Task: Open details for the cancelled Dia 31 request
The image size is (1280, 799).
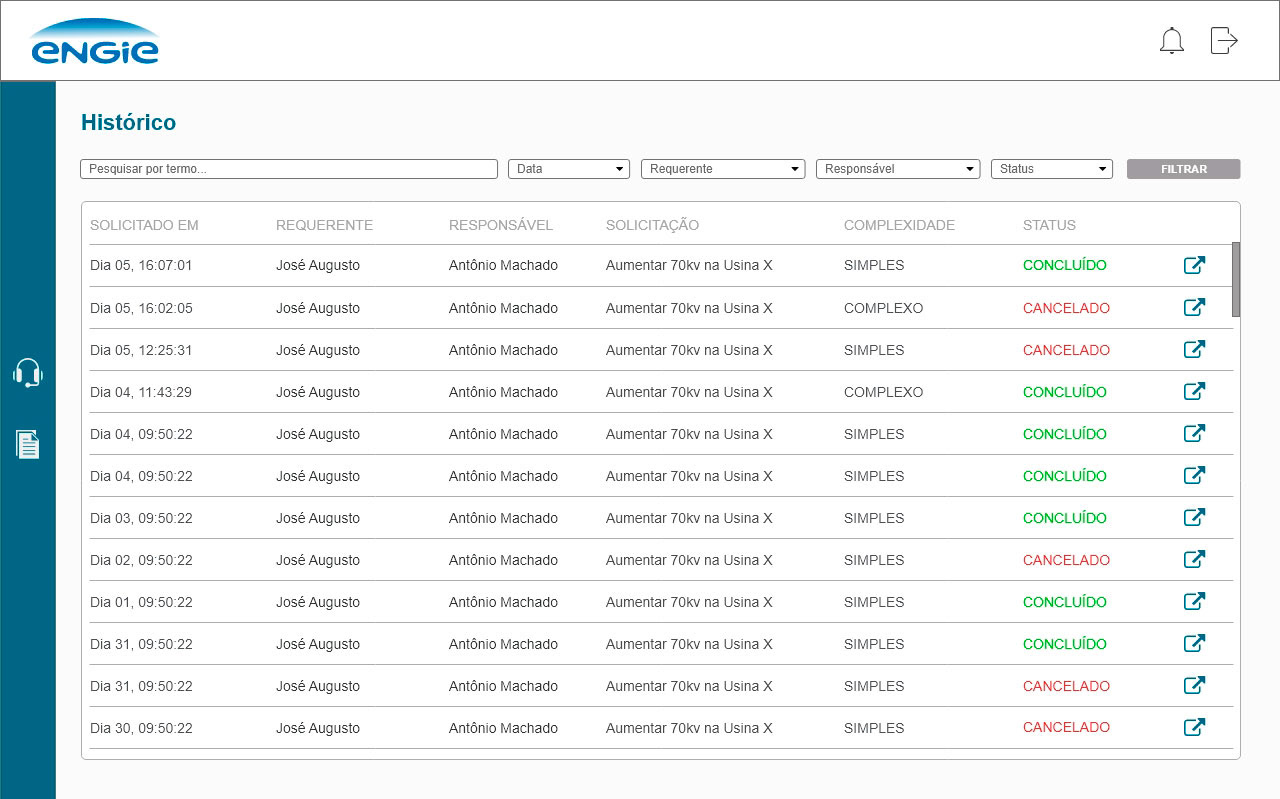Action: click(x=1194, y=686)
